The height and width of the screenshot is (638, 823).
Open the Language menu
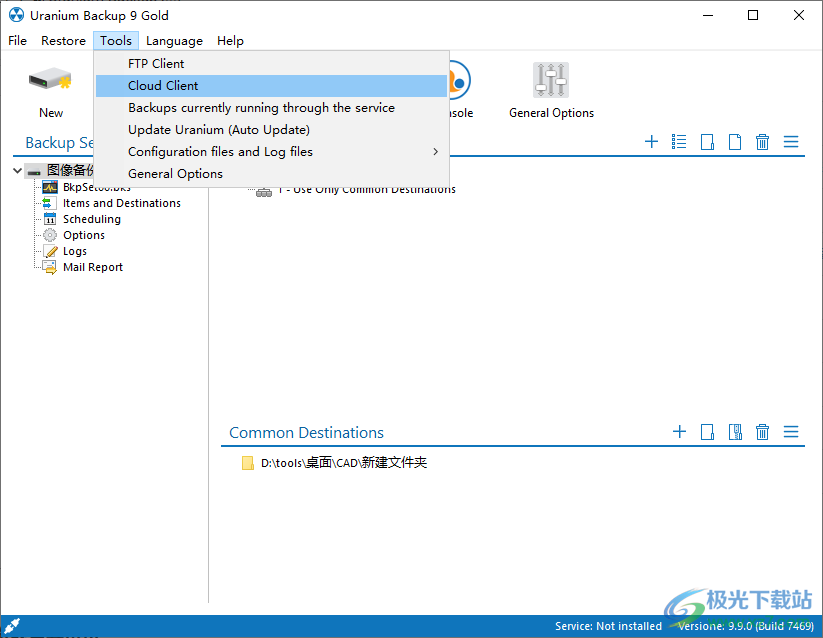[174, 41]
